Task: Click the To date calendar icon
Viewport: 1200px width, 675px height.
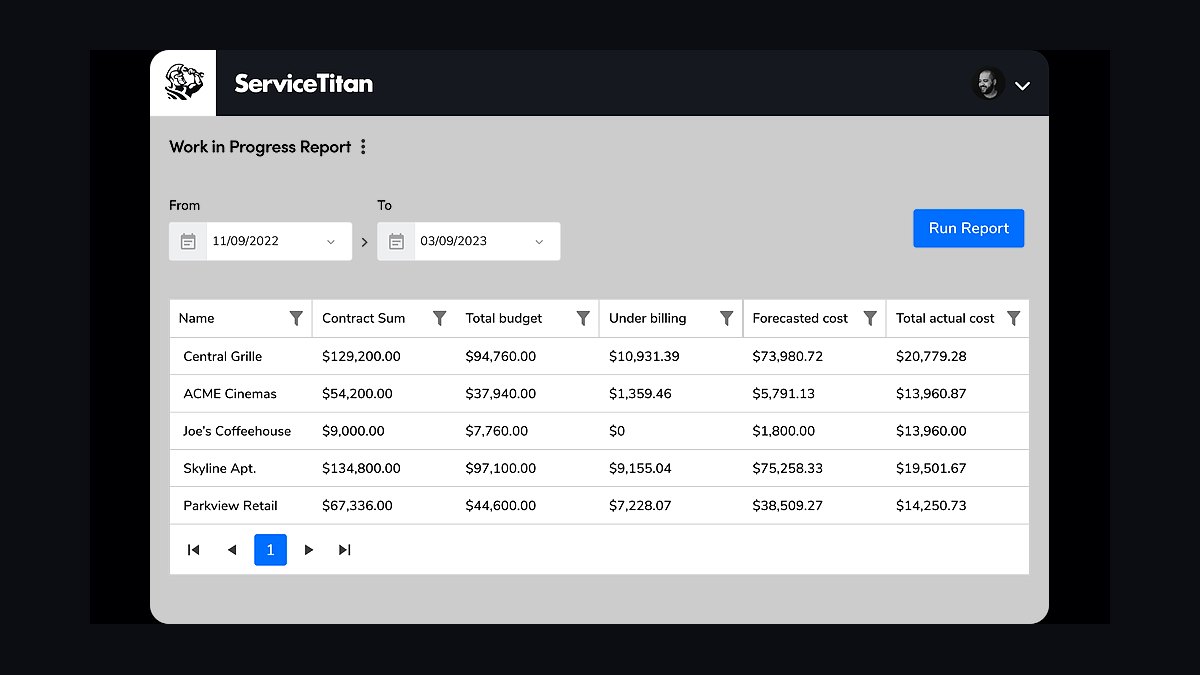Action: pyautogui.click(x=396, y=241)
